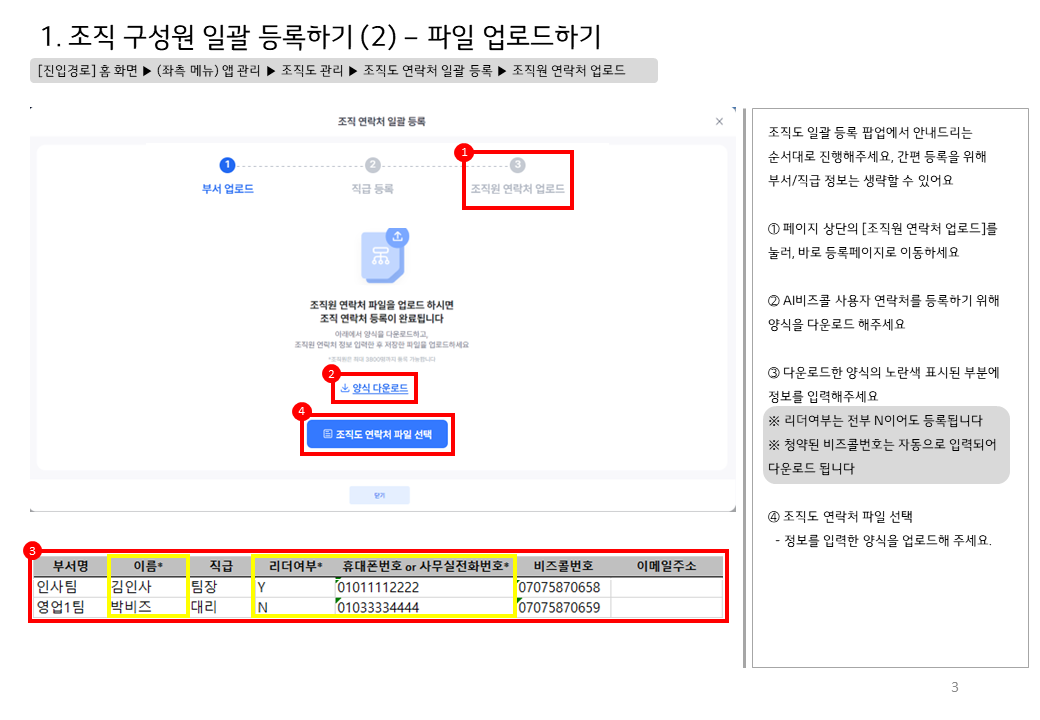The height and width of the screenshot is (720, 1040).
Task: Select the 리더여부 cell with value Y
Action: (x=294, y=587)
